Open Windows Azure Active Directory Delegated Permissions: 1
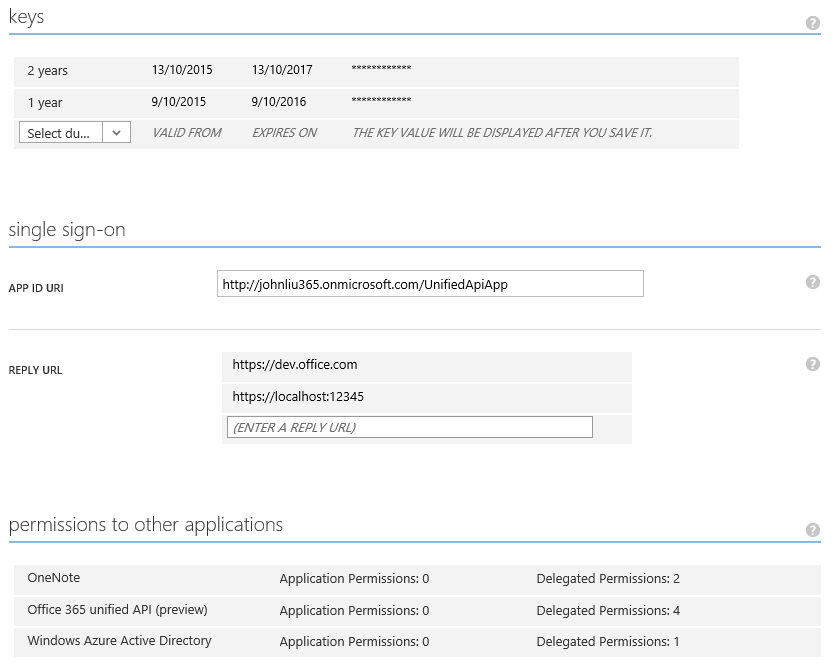This screenshot has height=667, width=834. 608,642
